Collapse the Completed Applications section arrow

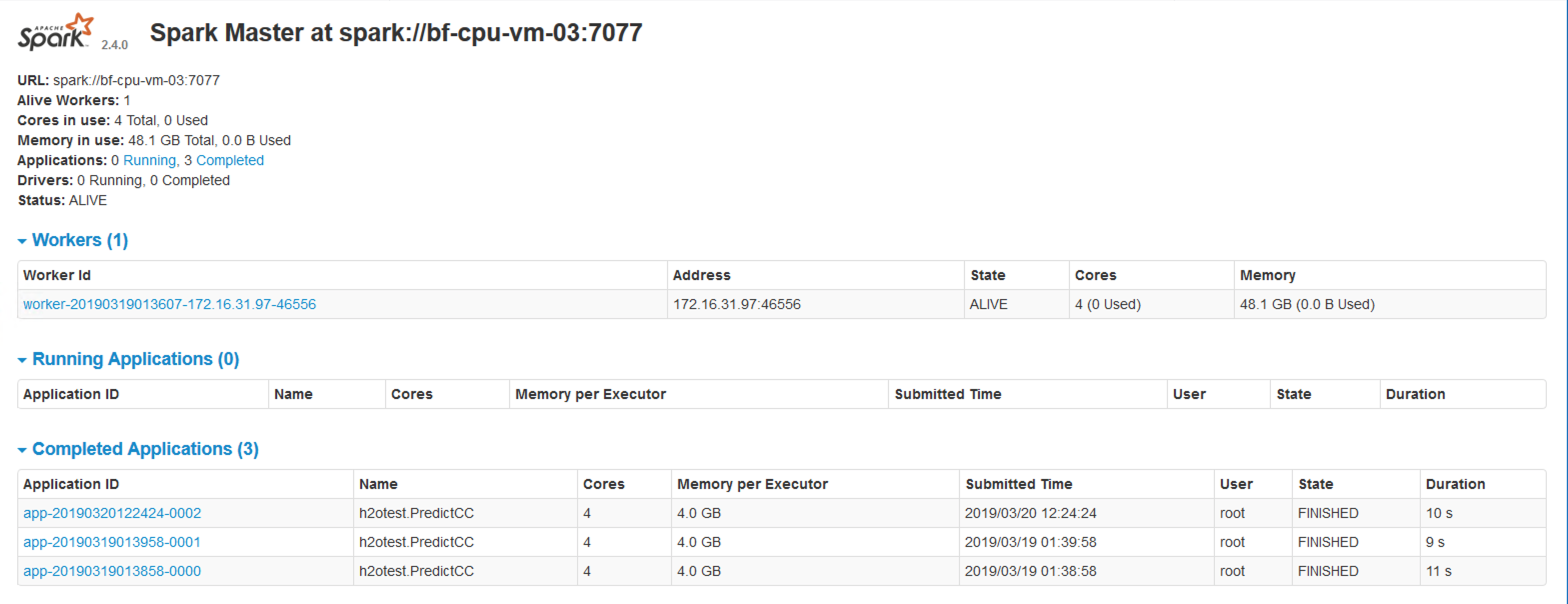22,450
